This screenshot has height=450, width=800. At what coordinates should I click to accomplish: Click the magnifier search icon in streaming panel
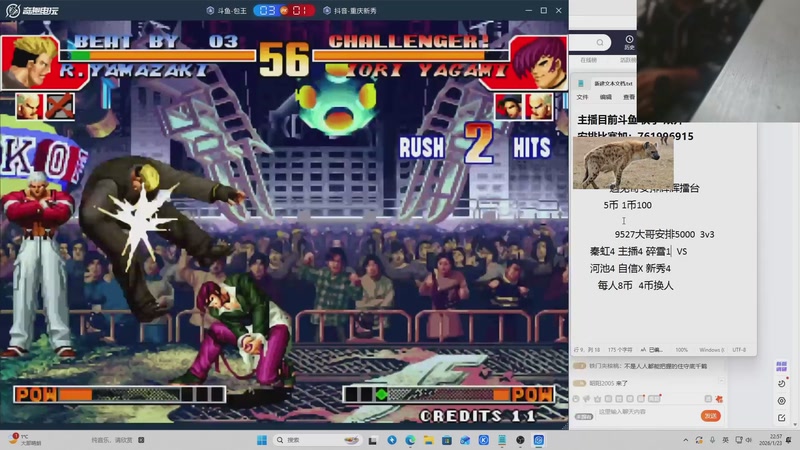(x=600, y=42)
